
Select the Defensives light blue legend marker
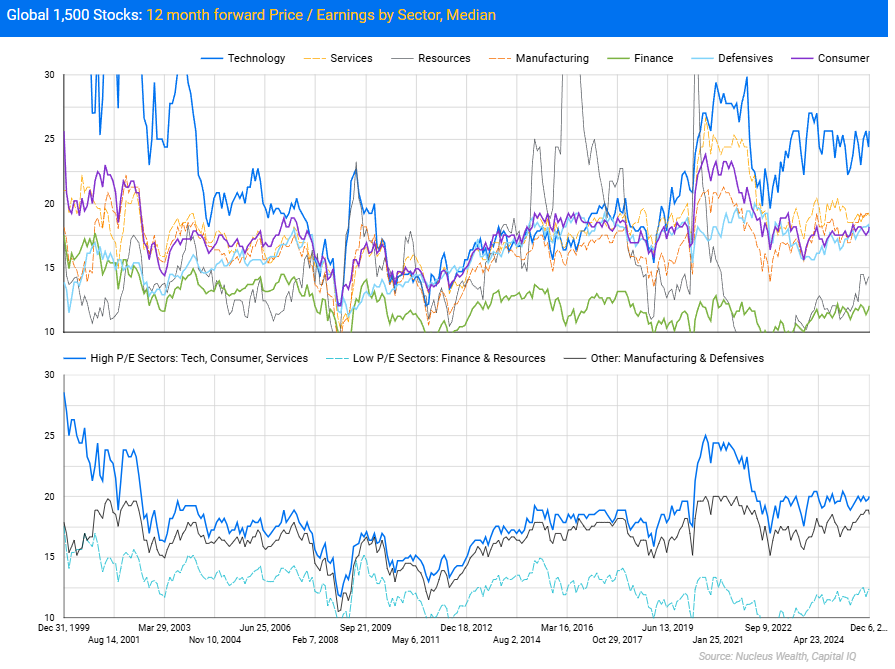click(704, 58)
